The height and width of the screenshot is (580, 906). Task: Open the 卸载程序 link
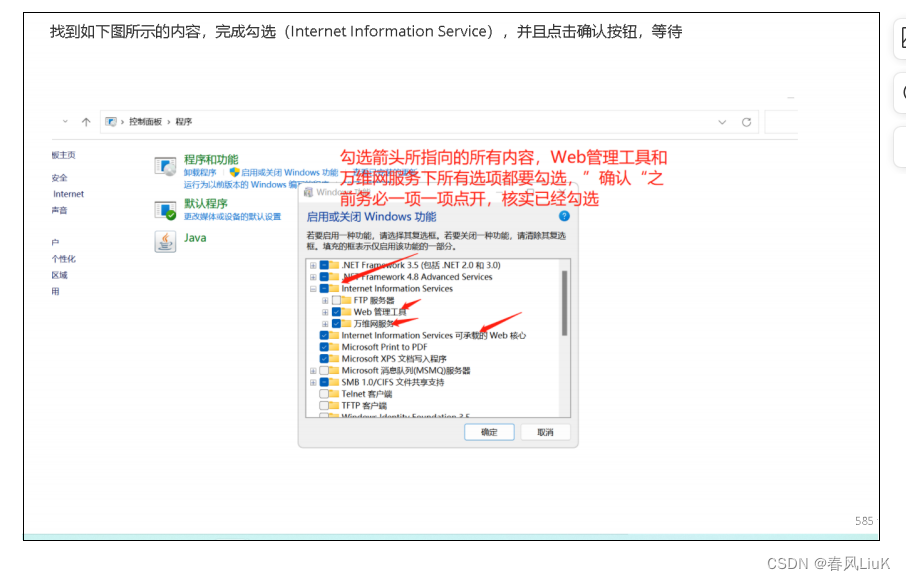(200, 172)
